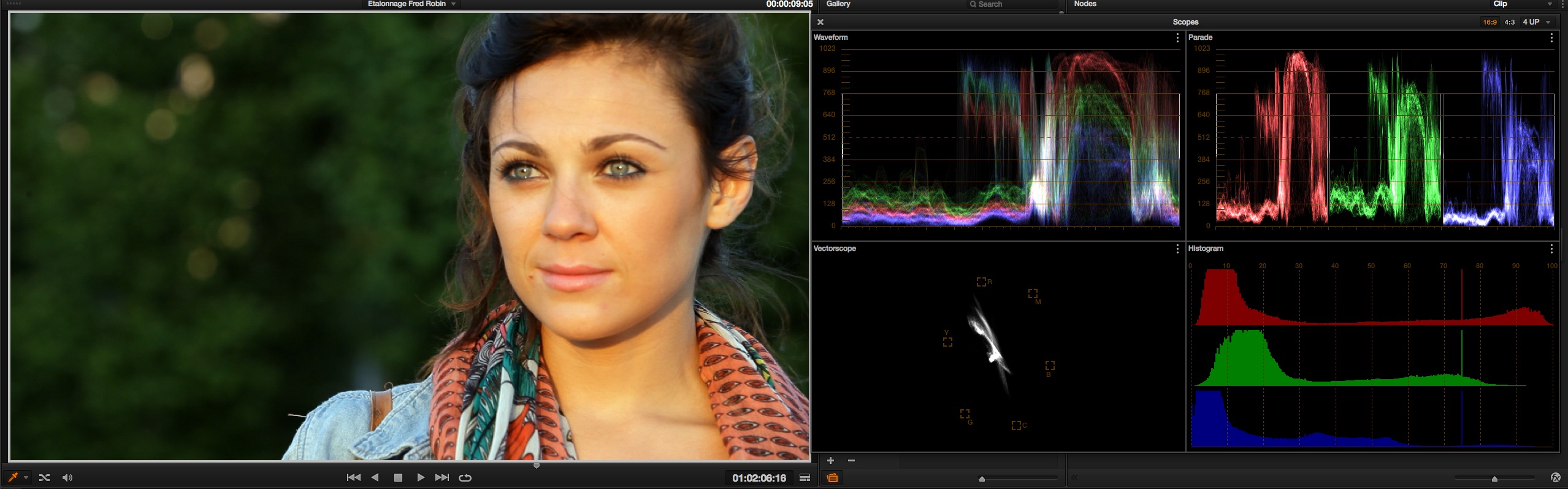This screenshot has width=1568, height=489.
Task: Open Vectorscope options menu
Action: pos(1177,248)
